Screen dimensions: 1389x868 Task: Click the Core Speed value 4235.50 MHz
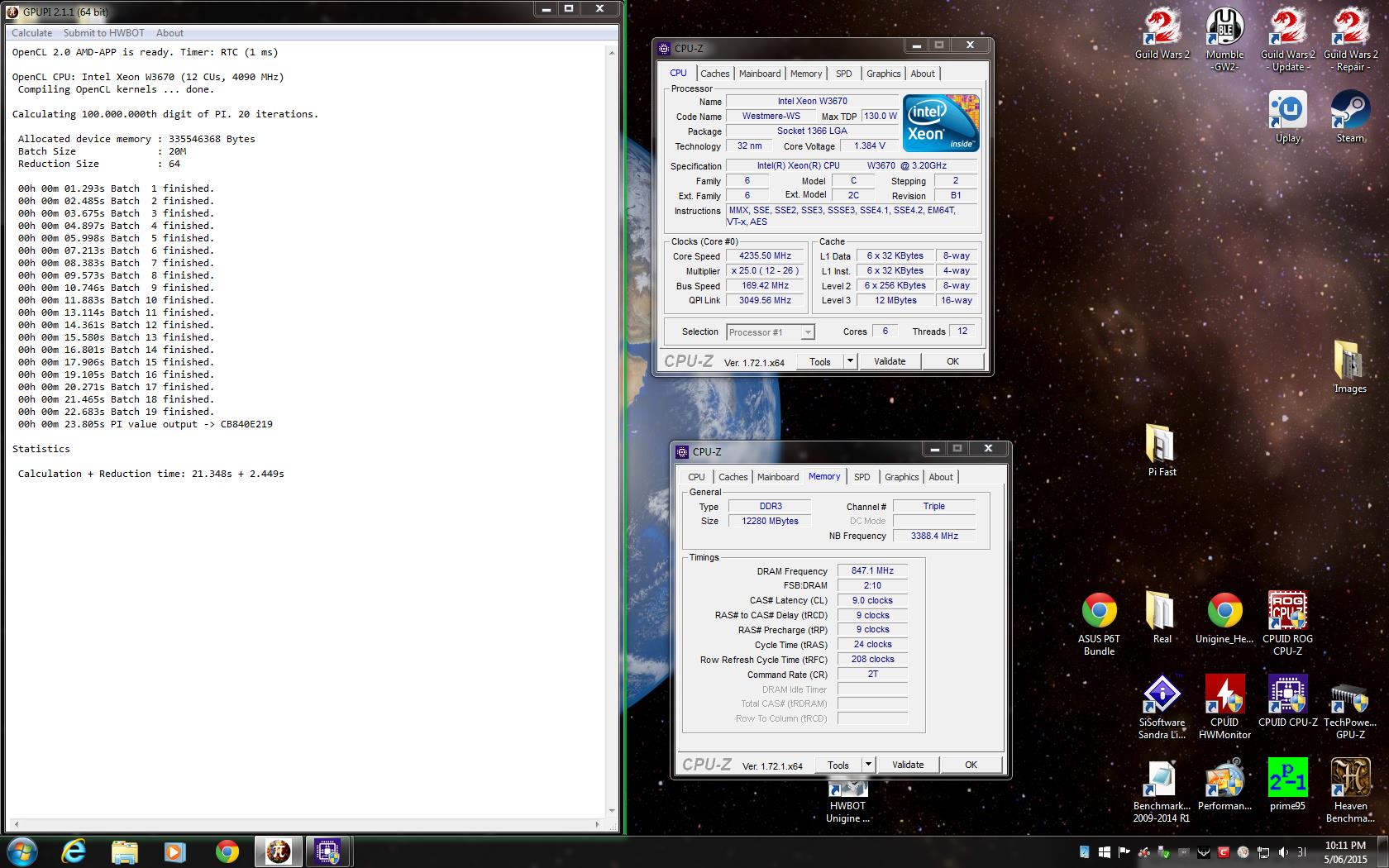pos(765,256)
